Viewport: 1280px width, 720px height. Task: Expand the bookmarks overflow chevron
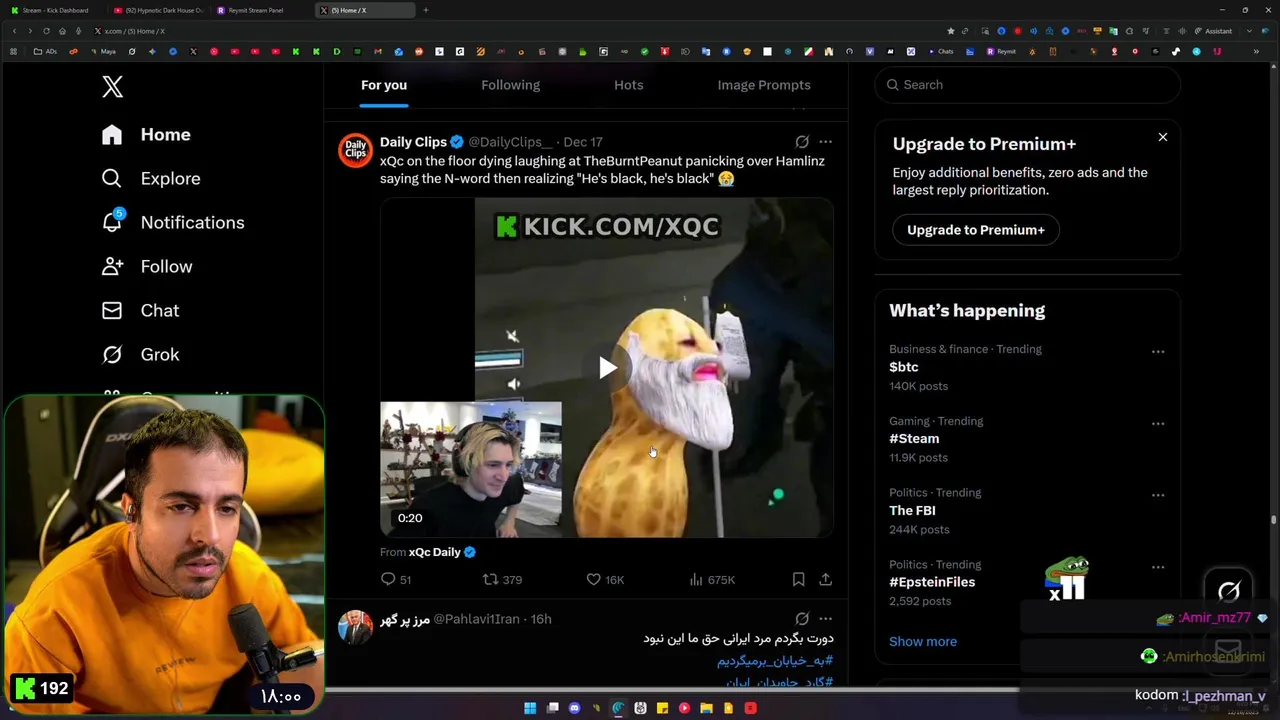[x=1257, y=51]
